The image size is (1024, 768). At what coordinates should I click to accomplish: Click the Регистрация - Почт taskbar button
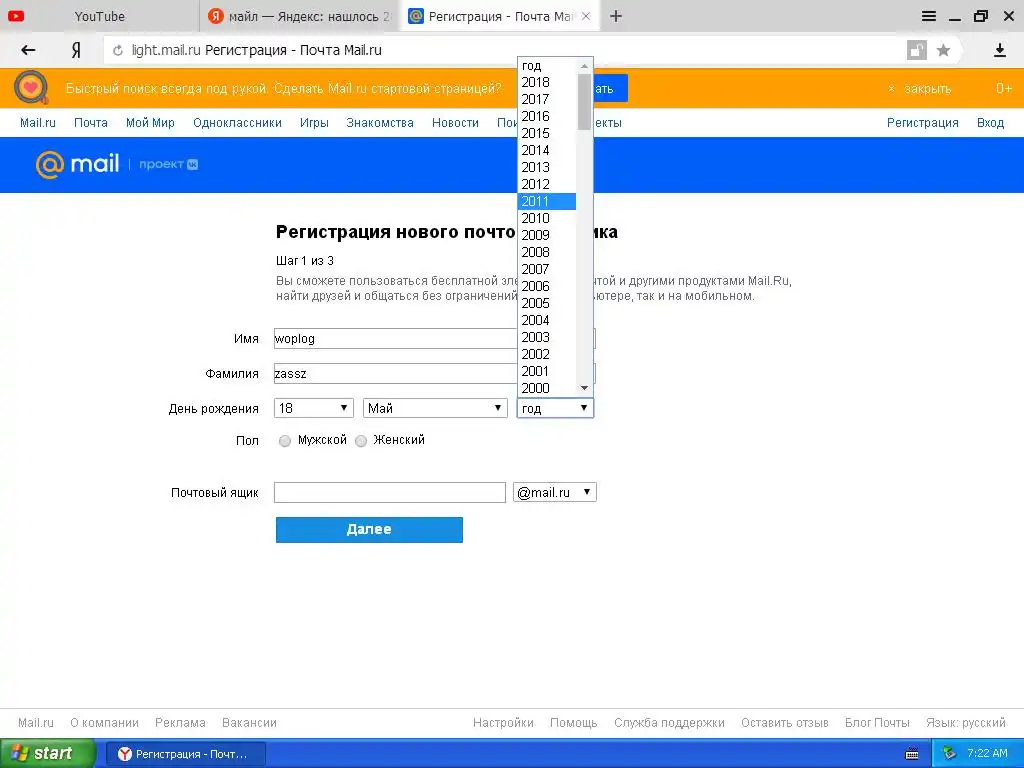coord(186,754)
